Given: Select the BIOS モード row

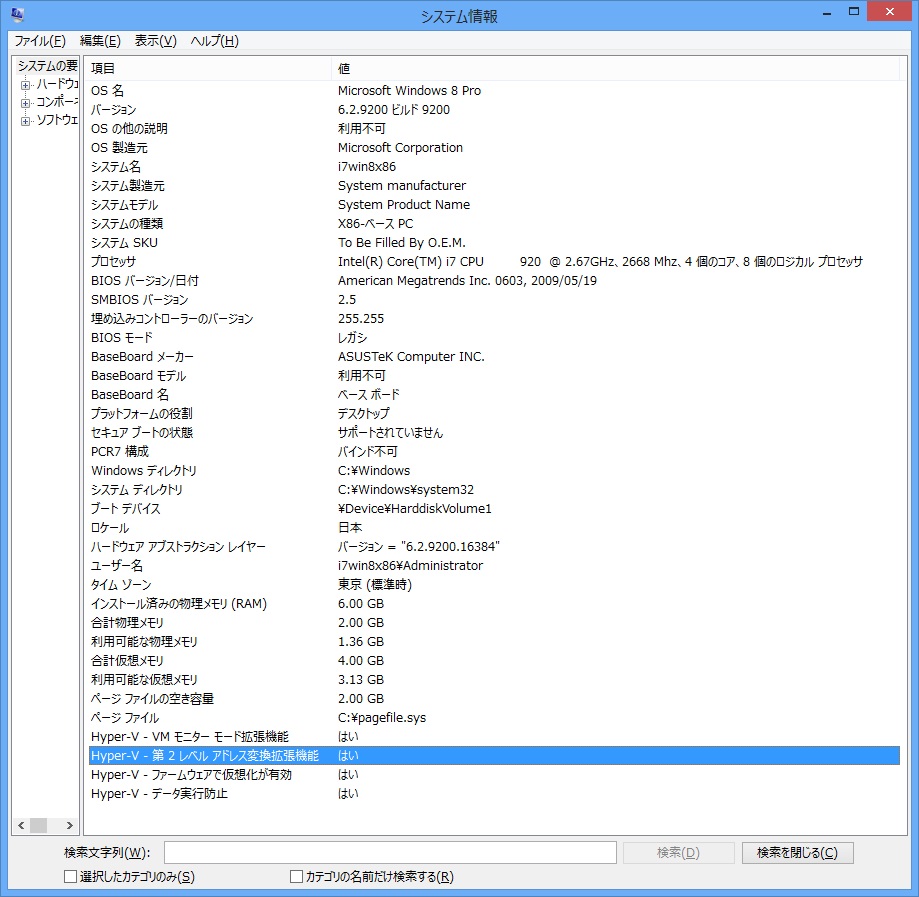Looking at the screenshot, I should click(494, 338).
